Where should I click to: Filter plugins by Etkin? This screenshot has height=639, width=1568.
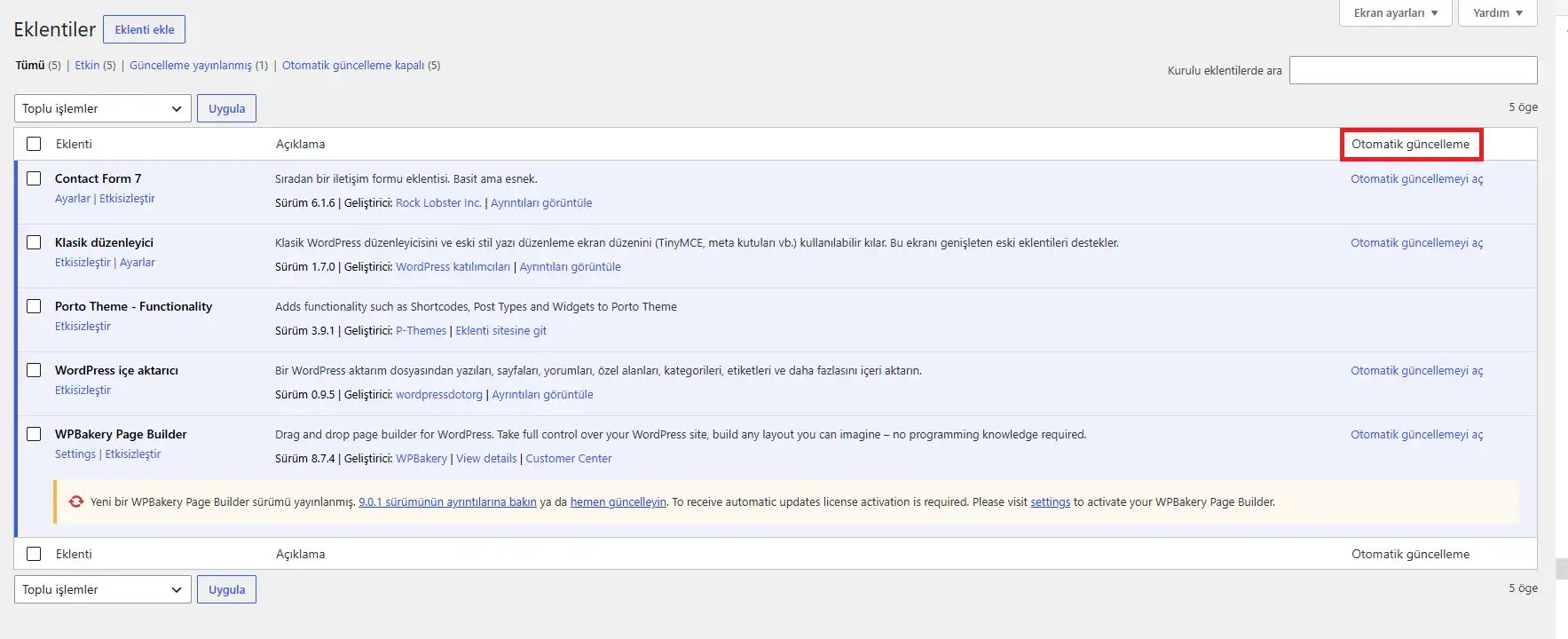(x=87, y=65)
